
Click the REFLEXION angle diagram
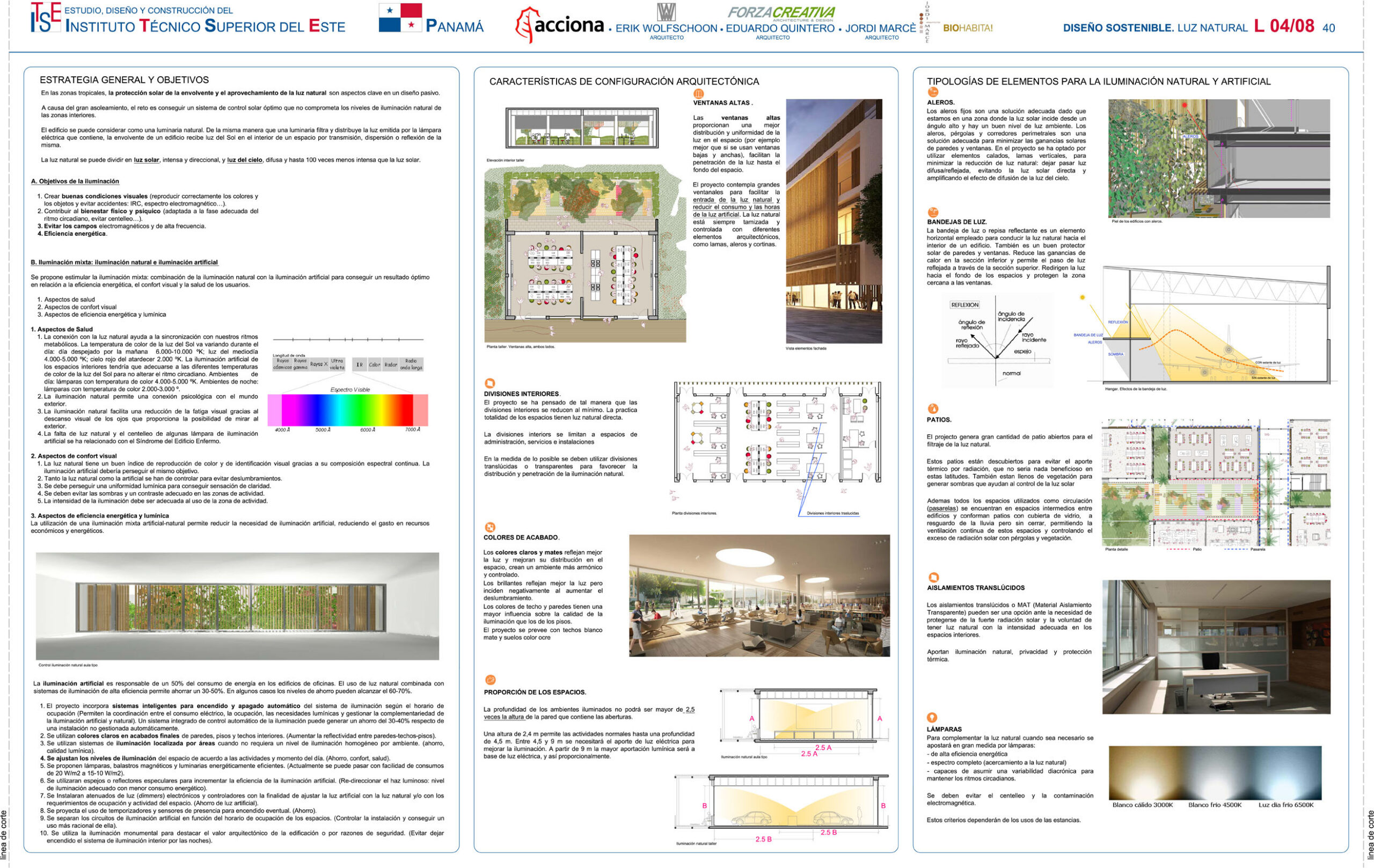point(996,340)
